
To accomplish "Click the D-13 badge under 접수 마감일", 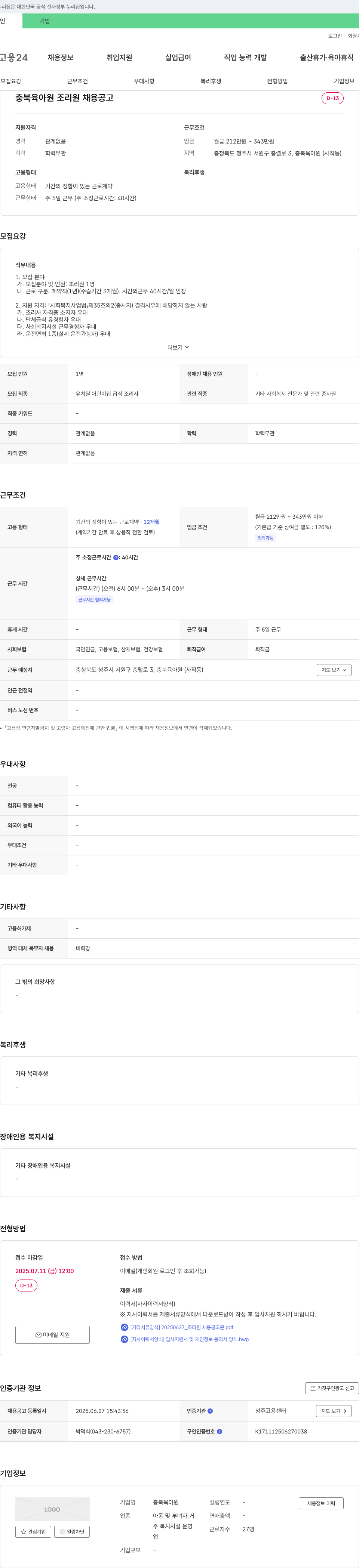I will pyautogui.click(x=26, y=1285).
